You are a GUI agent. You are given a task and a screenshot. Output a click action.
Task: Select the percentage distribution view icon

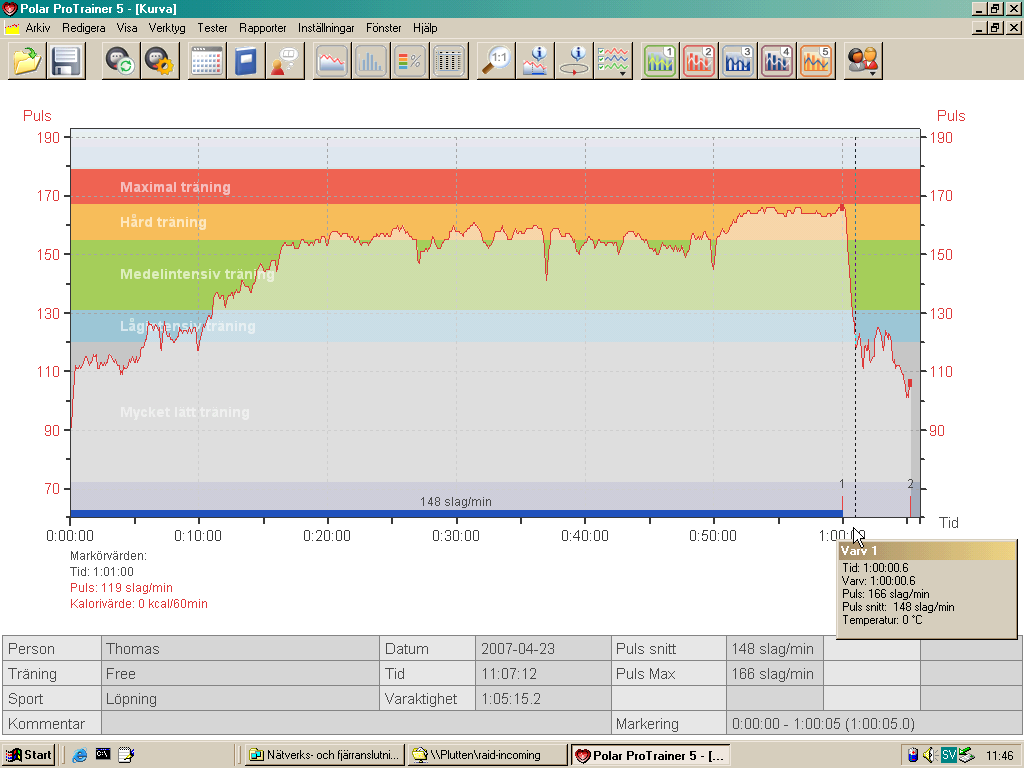410,61
